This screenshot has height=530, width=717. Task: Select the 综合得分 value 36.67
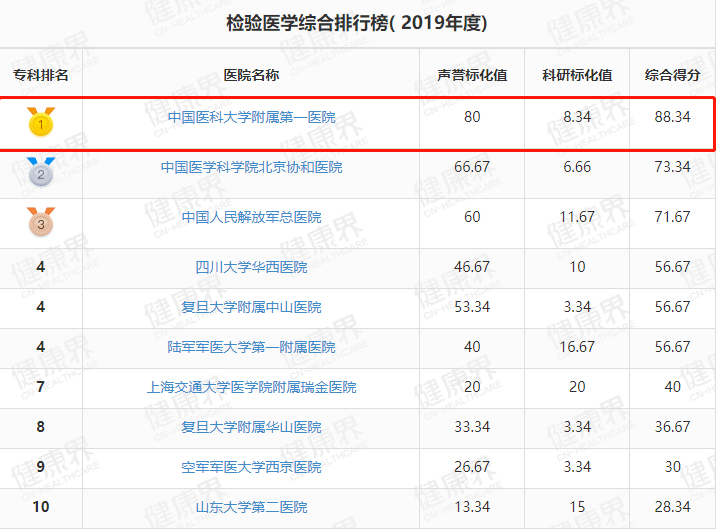click(x=672, y=427)
